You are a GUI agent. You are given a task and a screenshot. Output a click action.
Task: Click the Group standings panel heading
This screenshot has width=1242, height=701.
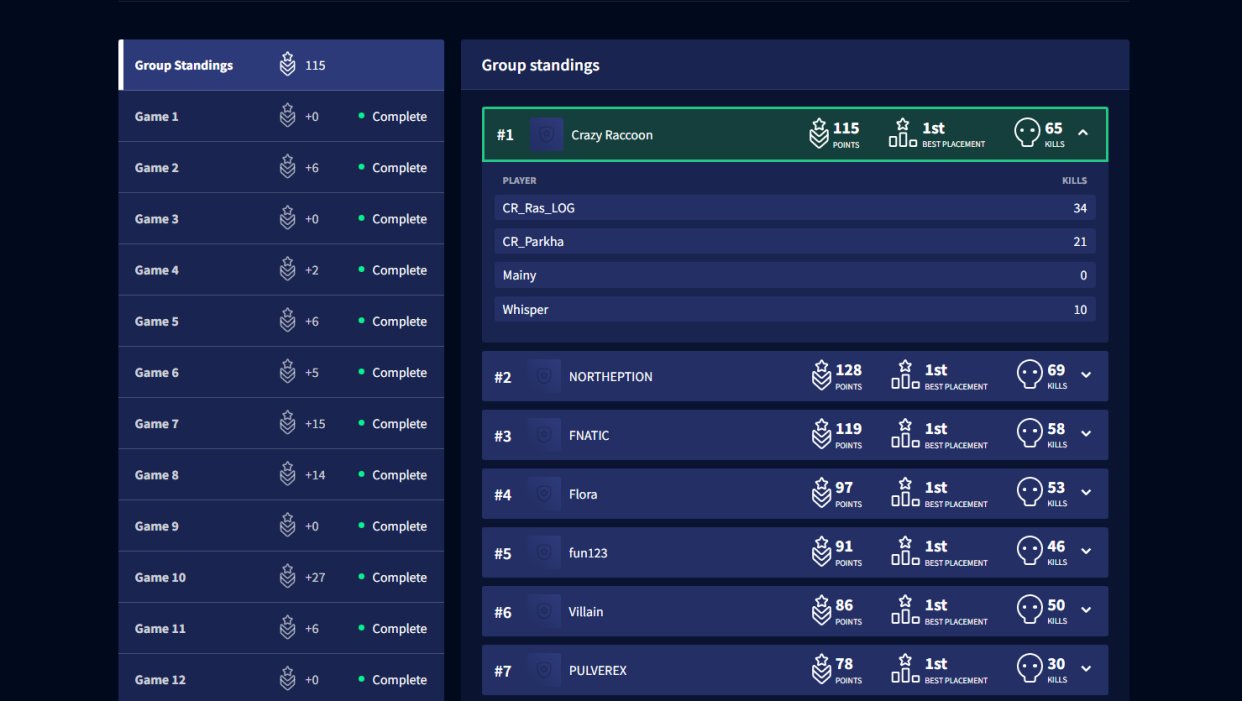541,65
